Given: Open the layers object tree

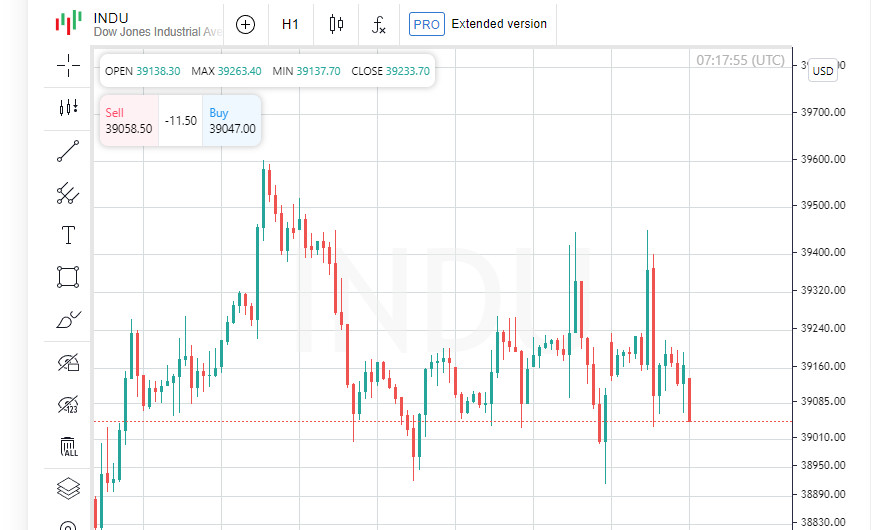Looking at the screenshot, I should [x=68, y=489].
